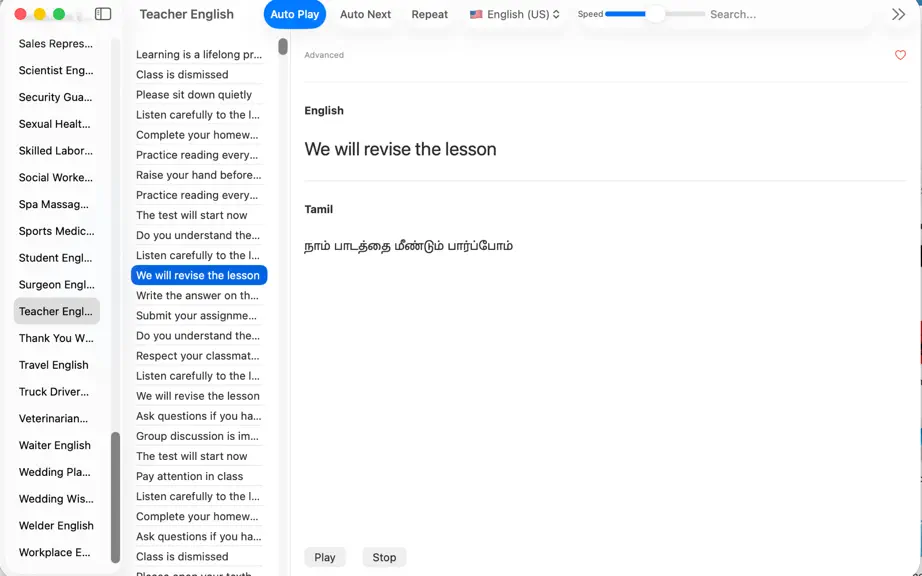Open the Sales Representative category
Screen dimensions: 922x576
coord(56,43)
